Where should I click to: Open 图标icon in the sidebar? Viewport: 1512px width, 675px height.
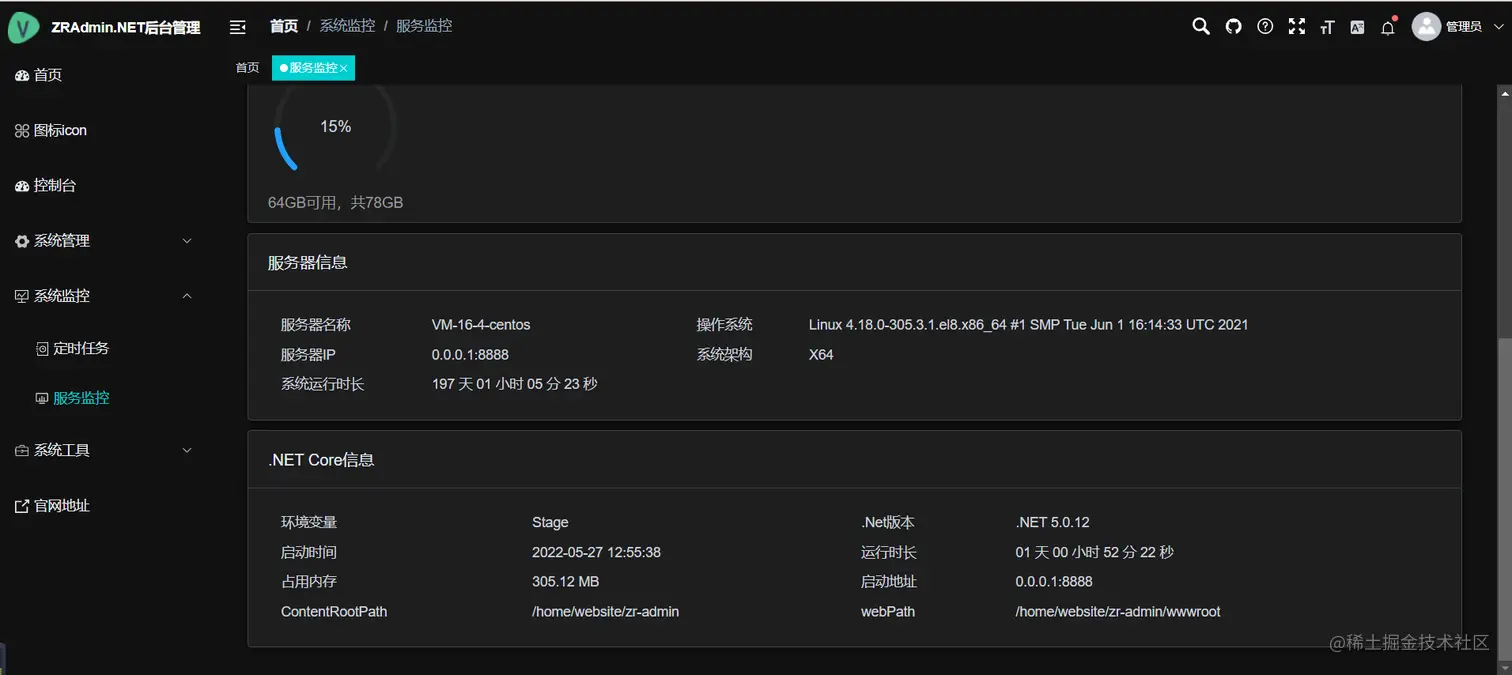click(60, 131)
